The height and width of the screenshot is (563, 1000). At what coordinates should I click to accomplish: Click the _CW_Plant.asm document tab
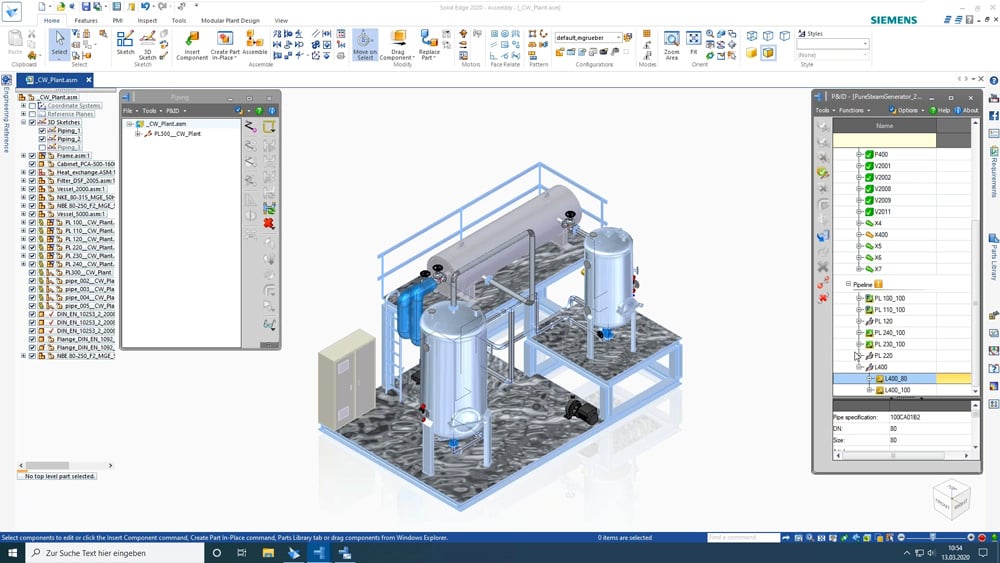point(56,80)
